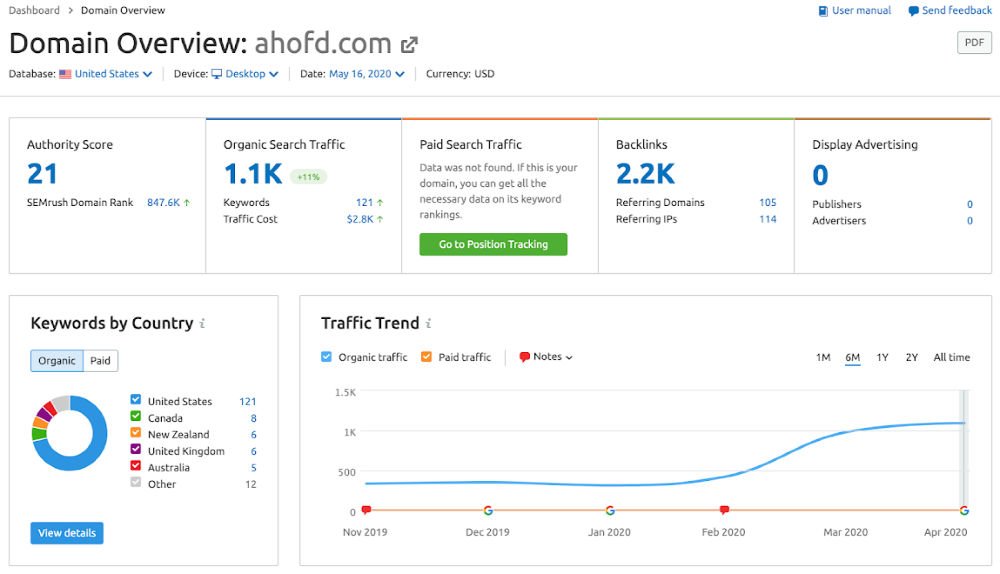Image resolution: width=1000 pixels, height=574 pixels.
Task: Open the Date May 16, 2020 dropdown
Action: point(367,74)
